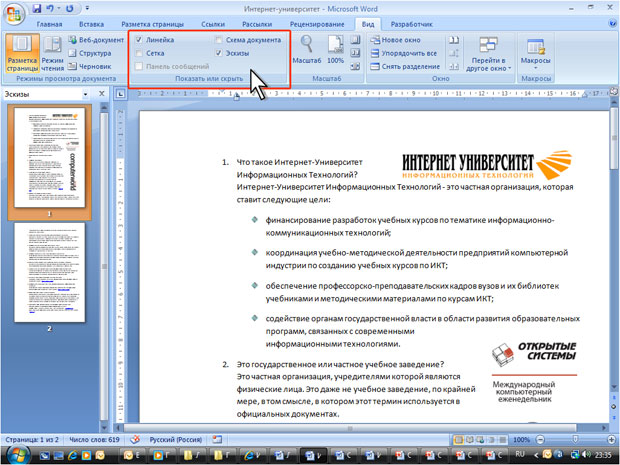This screenshot has height=465, width=620.
Task: Click the Two Pages zoom icon
Action: [x=355, y=53]
